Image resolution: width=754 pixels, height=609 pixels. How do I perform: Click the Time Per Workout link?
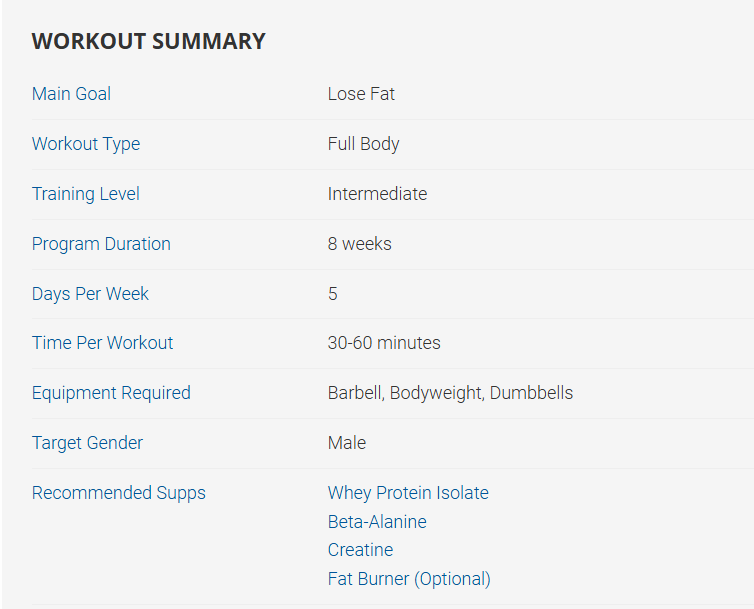(x=102, y=343)
